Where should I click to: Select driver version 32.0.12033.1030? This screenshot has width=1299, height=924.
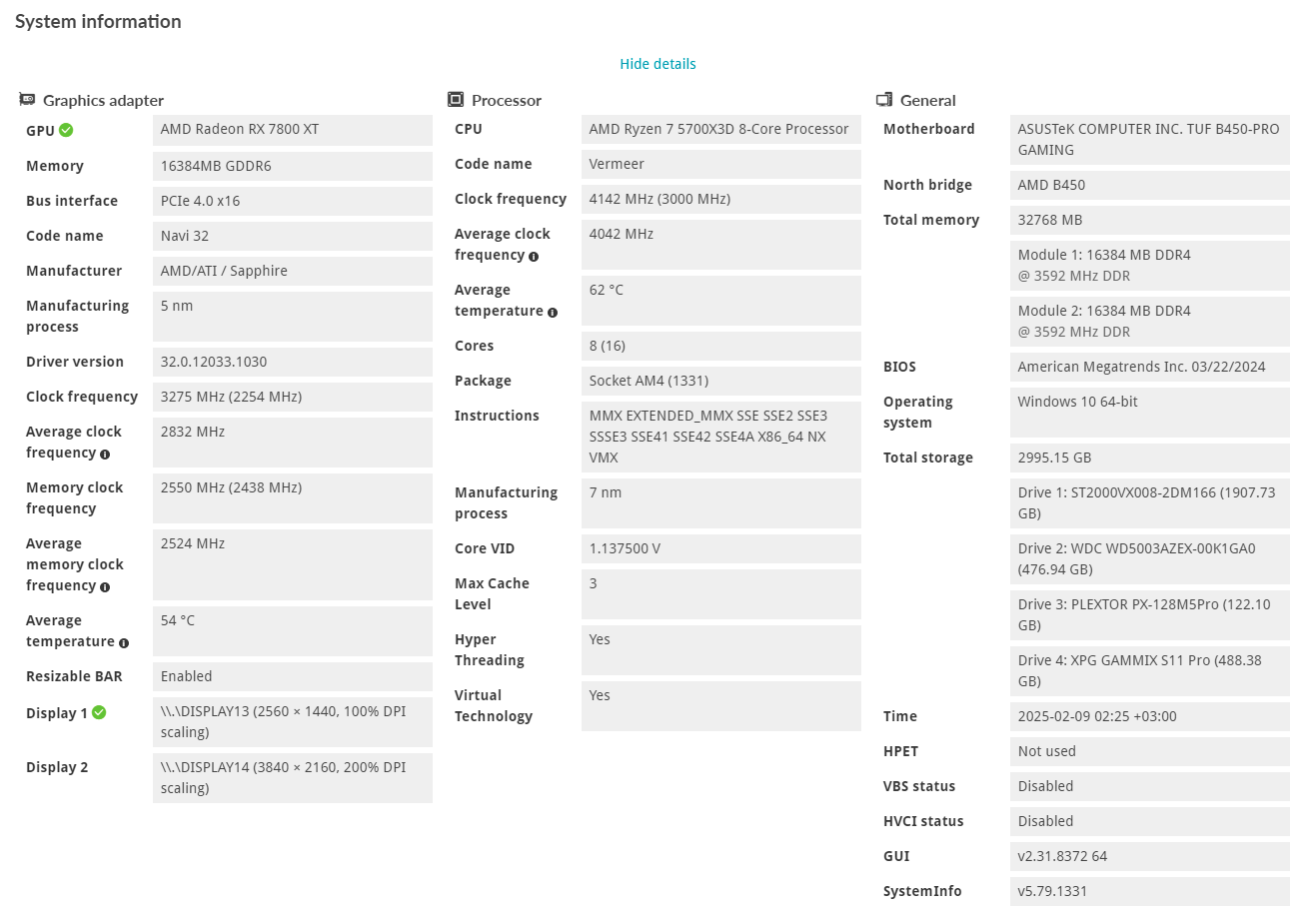(293, 362)
